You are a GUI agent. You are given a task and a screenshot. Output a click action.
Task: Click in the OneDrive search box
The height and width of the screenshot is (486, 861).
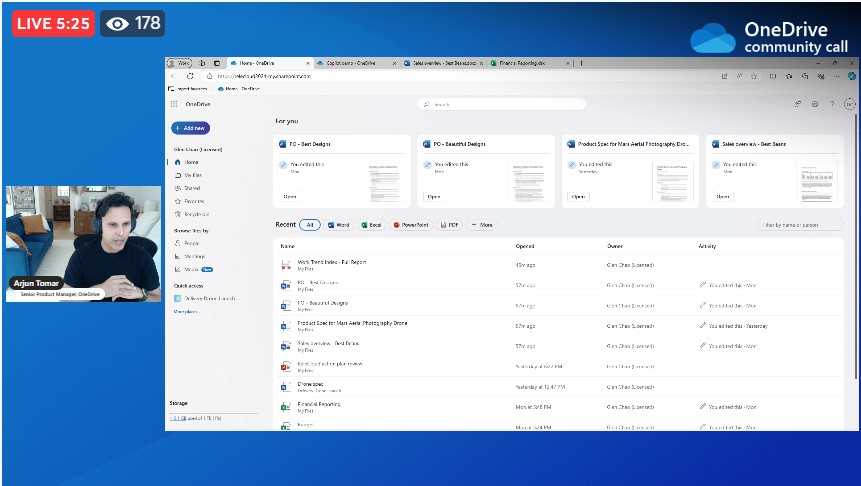point(502,104)
